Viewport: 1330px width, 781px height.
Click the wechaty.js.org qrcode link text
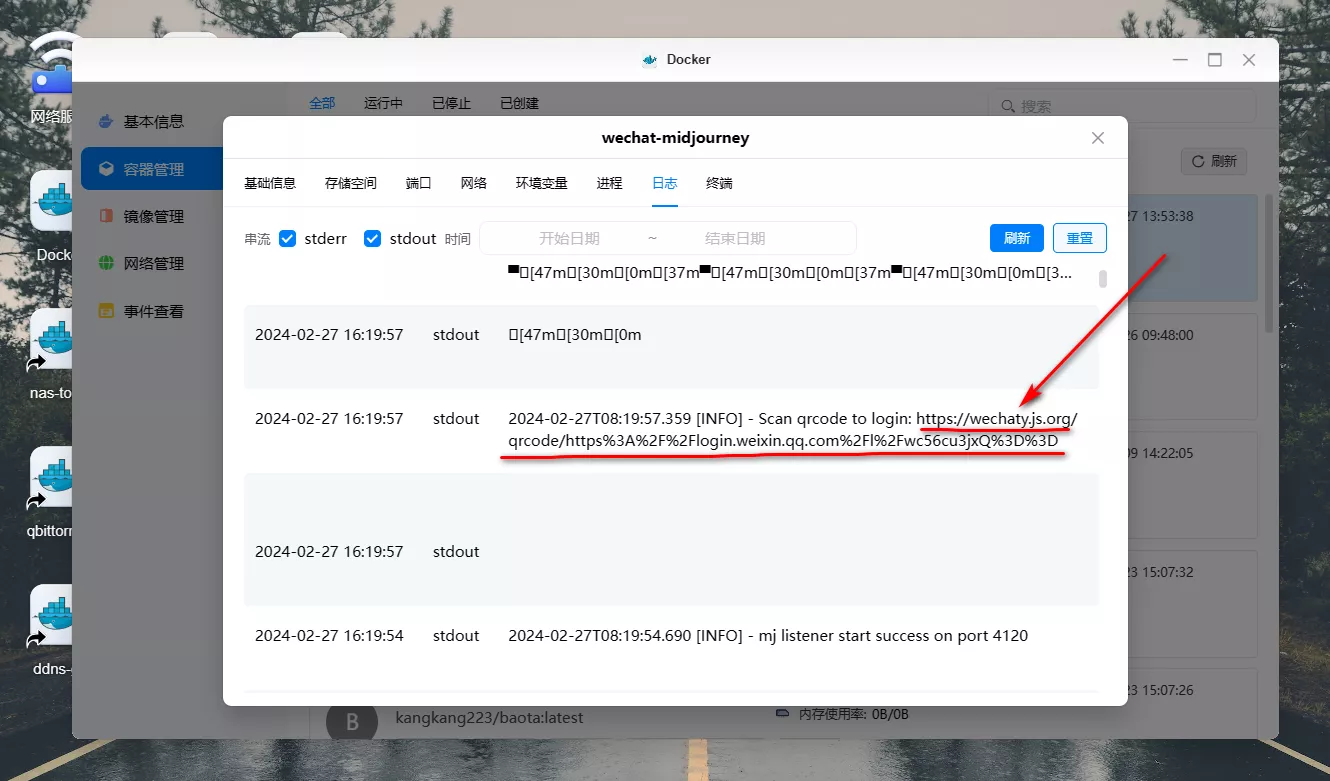(x=793, y=430)
